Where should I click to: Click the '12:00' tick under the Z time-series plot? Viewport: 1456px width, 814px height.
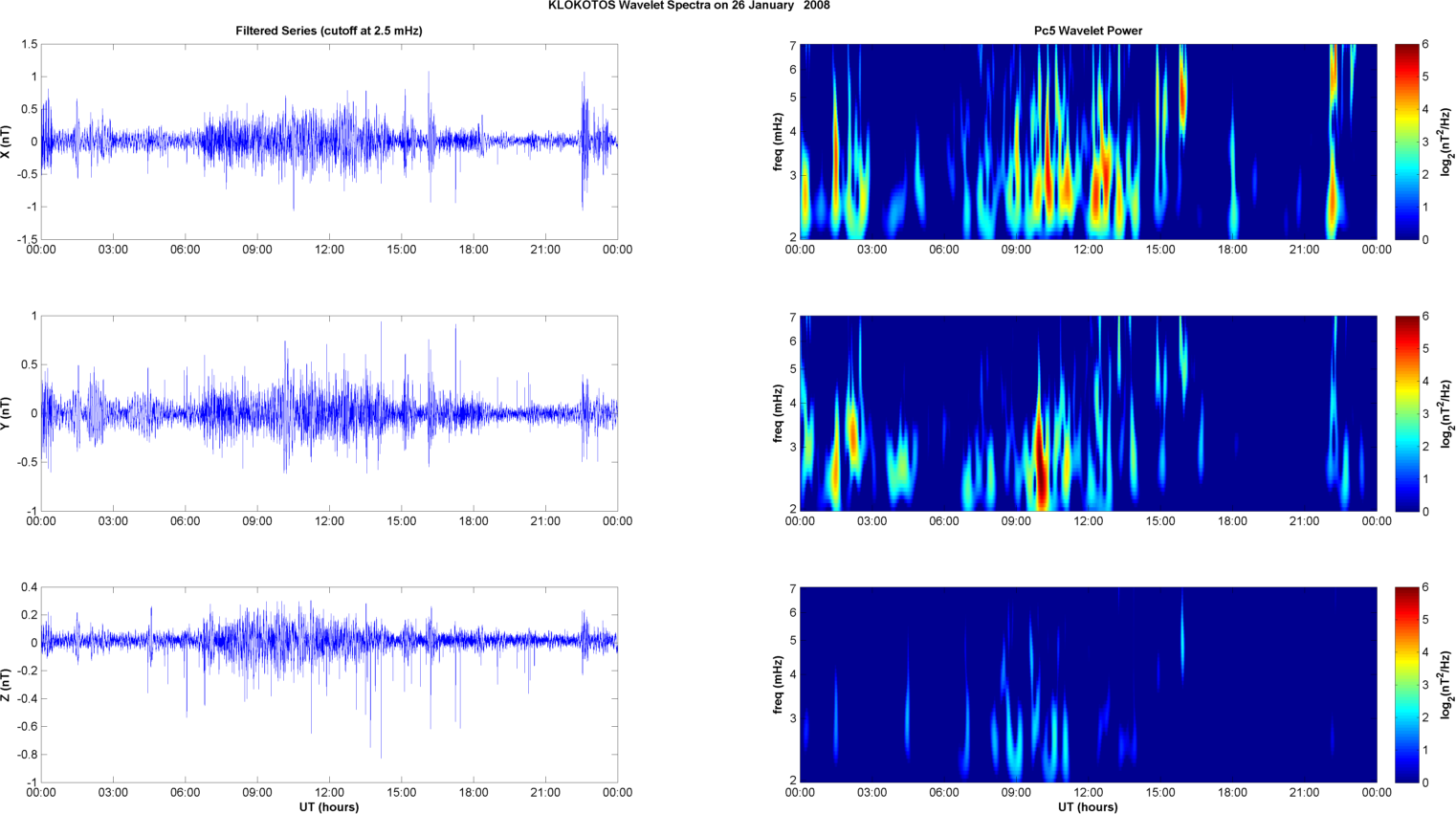pos(329,792)
